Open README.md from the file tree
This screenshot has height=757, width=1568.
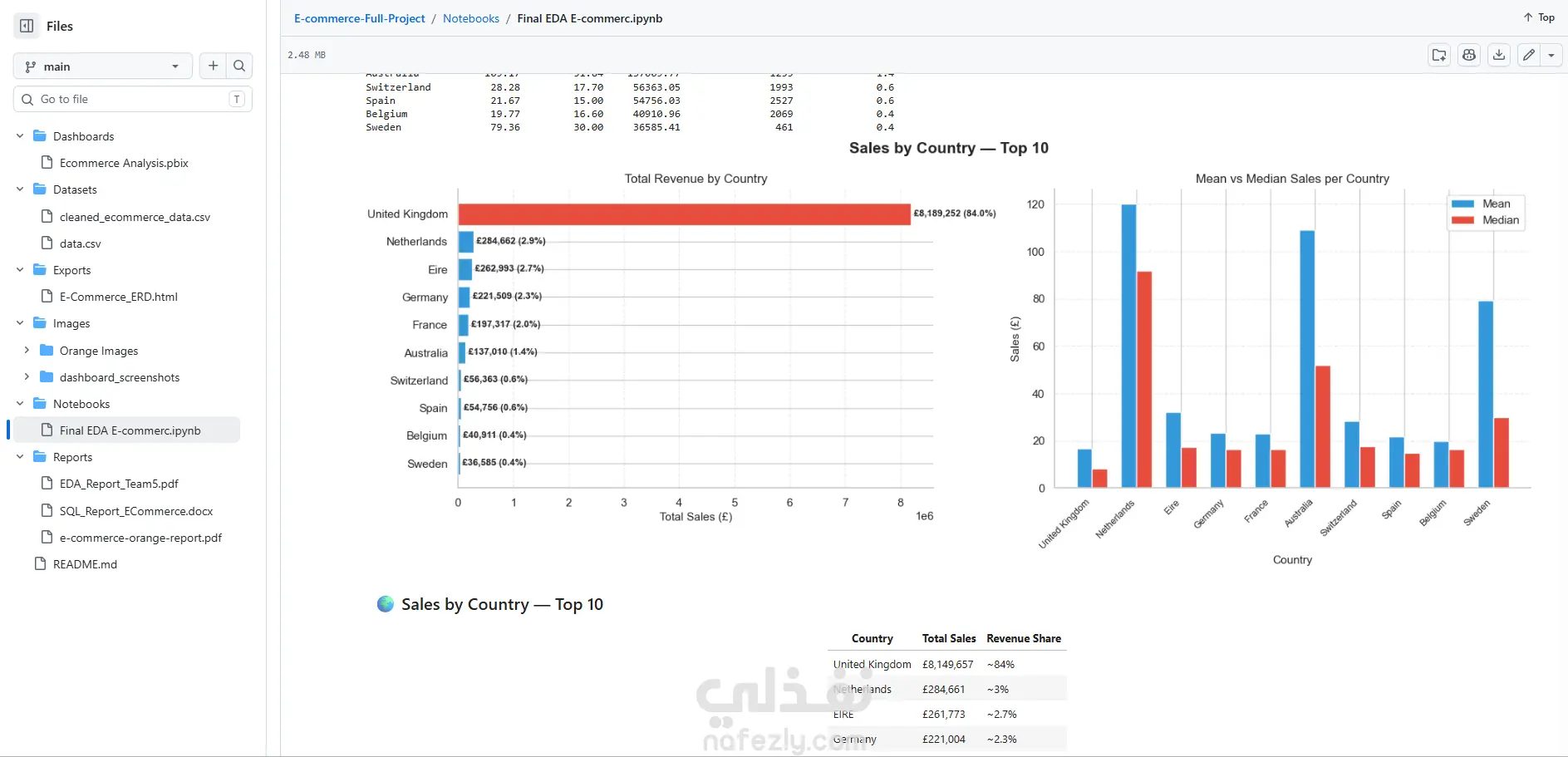(85, 563)
